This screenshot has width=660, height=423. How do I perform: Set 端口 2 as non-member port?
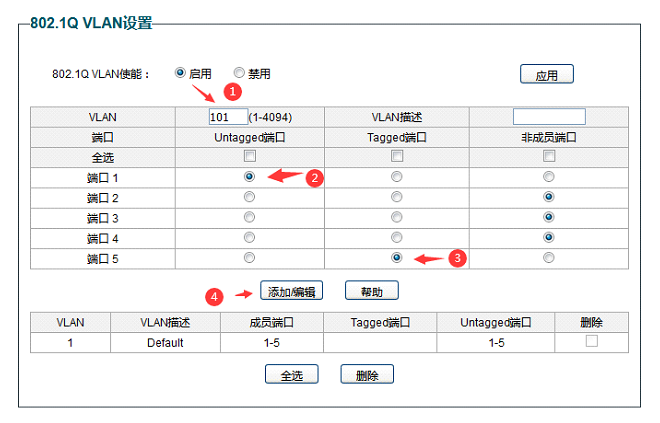(548, 197)
